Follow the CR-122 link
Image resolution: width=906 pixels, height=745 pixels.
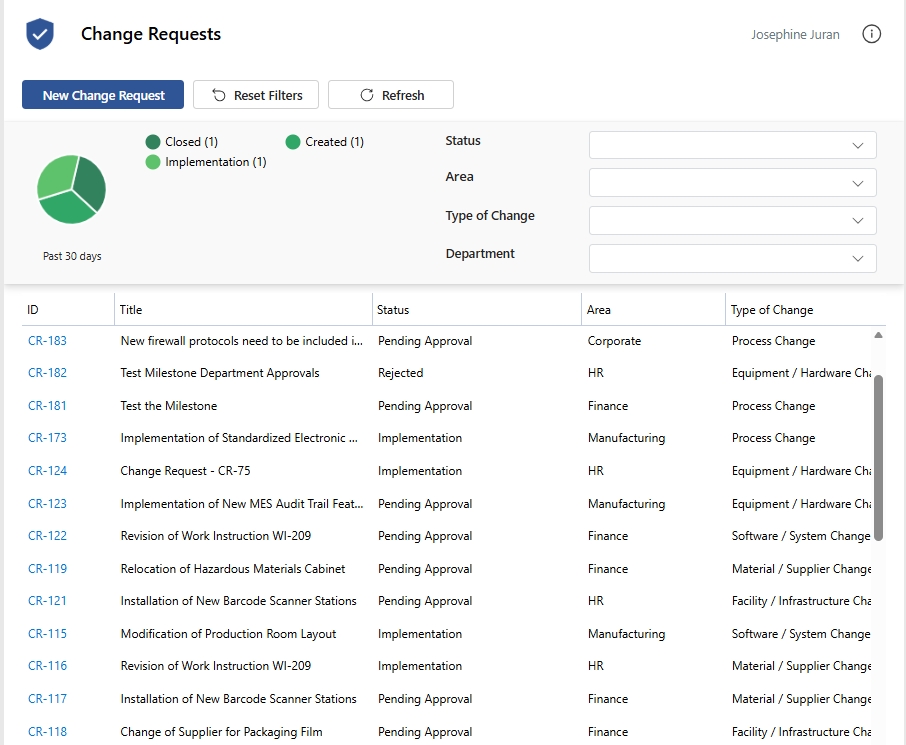(47, 536)
